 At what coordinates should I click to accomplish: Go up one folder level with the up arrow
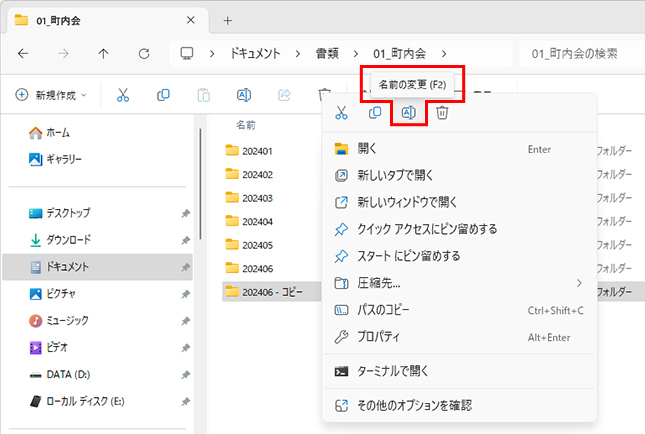[103, 53]
